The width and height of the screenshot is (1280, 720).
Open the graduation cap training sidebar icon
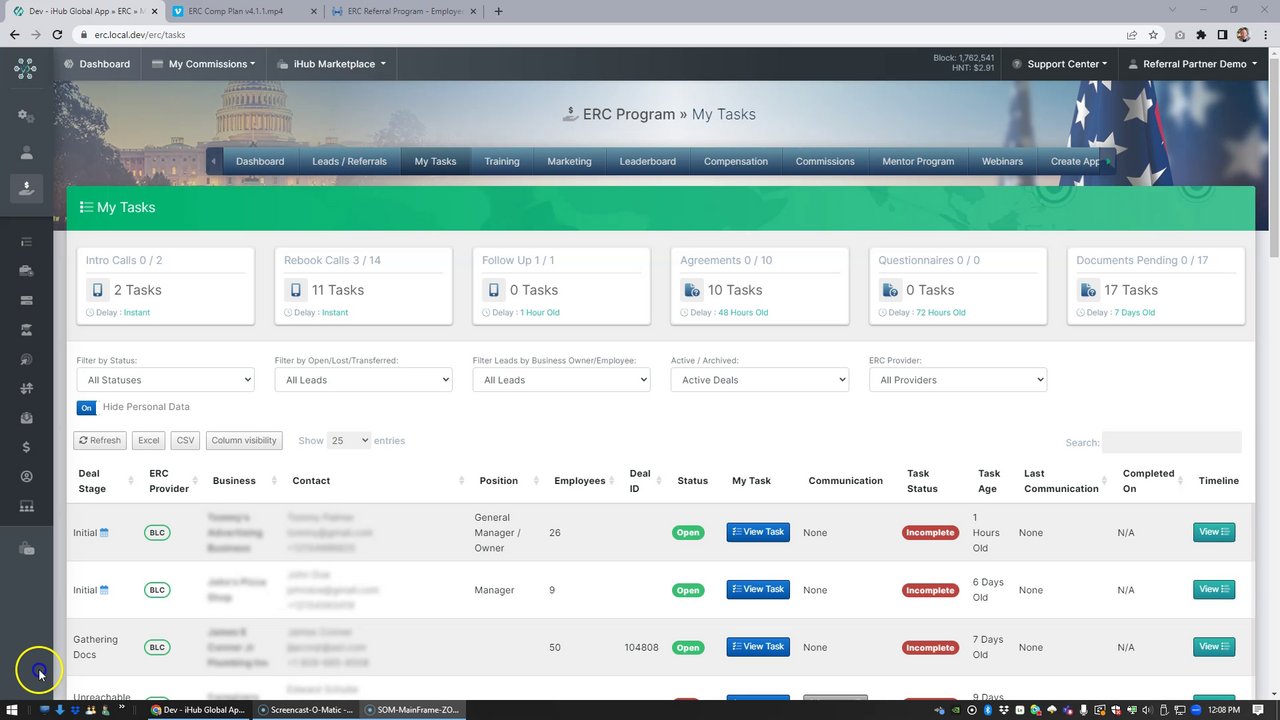point(26,330)
